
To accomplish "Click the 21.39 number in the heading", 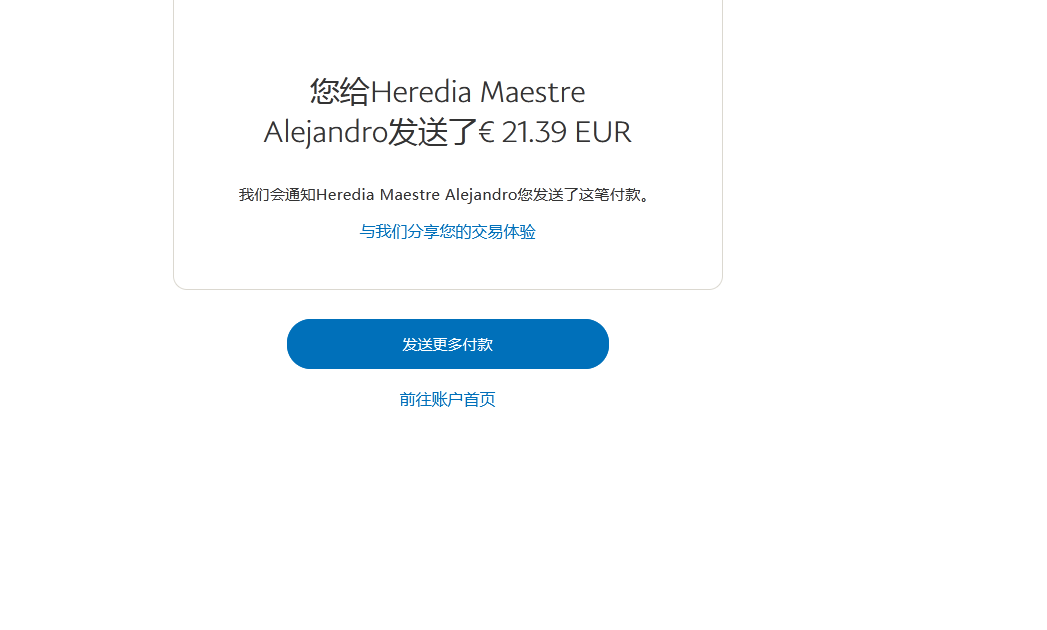I will tap(534, 132).
